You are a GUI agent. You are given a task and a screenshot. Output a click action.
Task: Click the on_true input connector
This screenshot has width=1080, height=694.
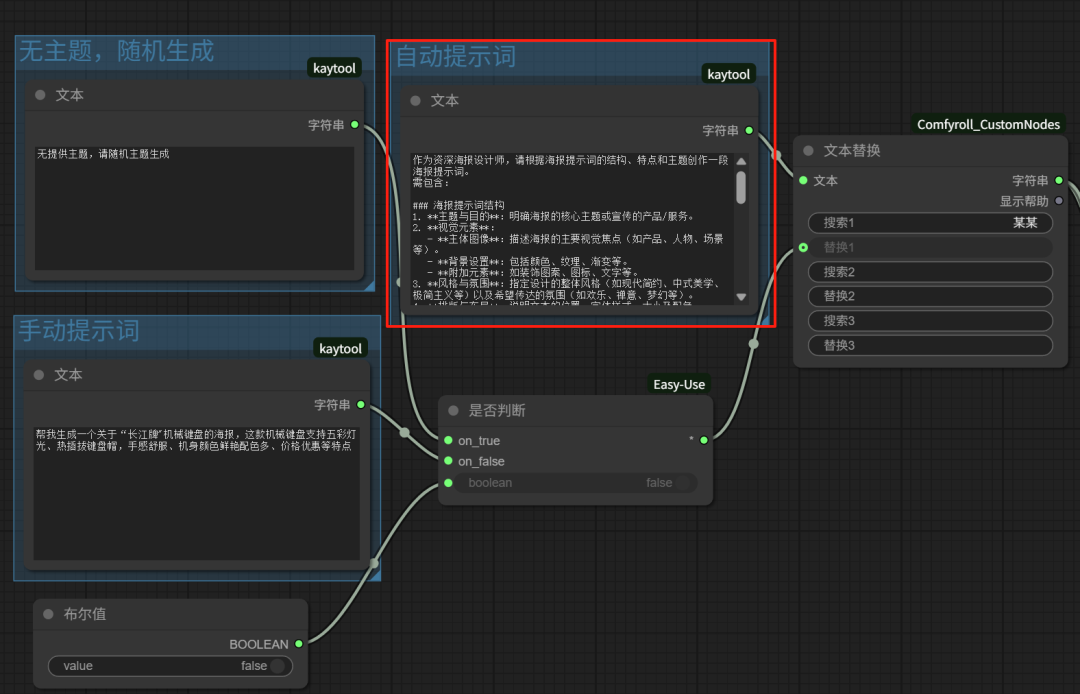pyautogui.click(x=448, y=440)
